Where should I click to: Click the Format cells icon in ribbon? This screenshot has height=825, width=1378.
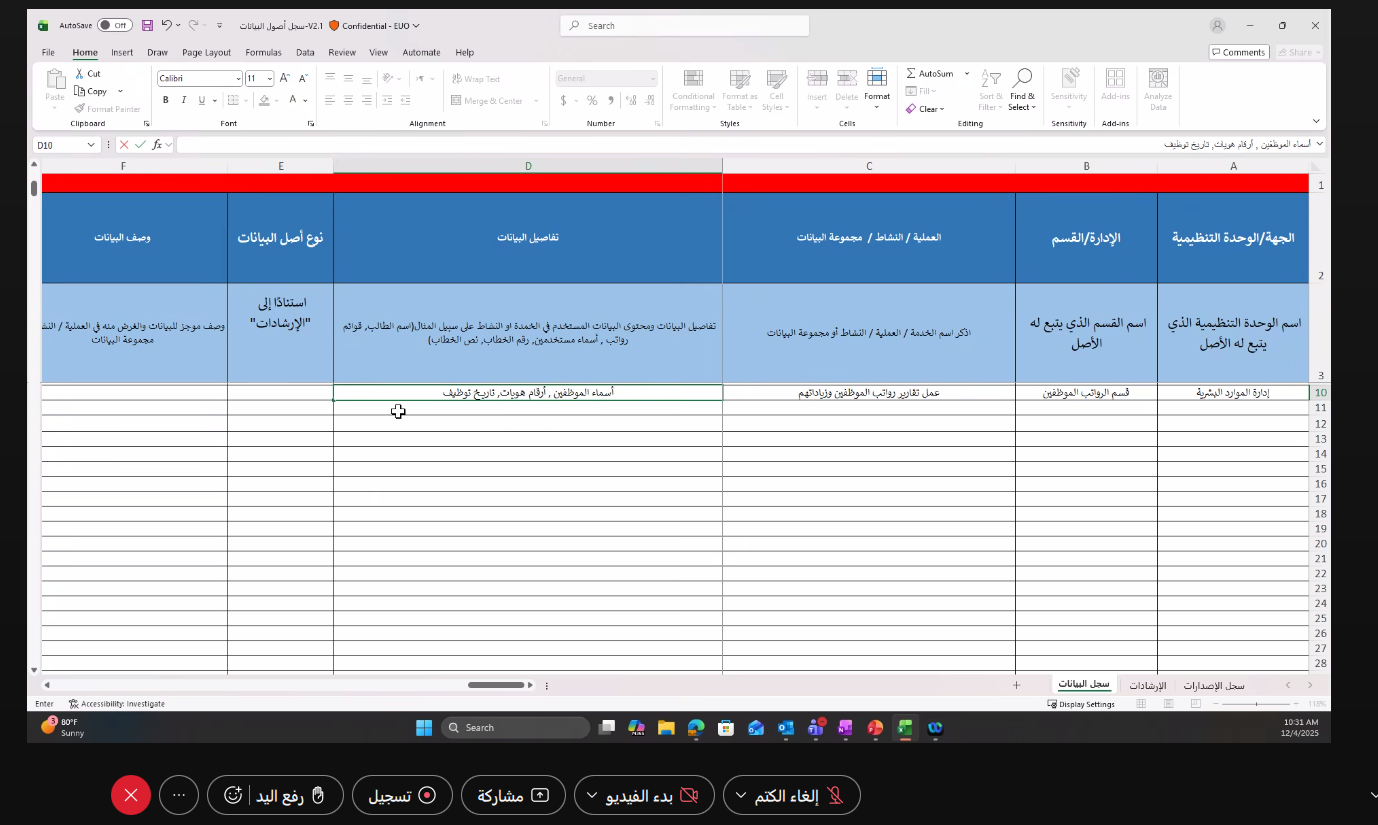point(877,79)
